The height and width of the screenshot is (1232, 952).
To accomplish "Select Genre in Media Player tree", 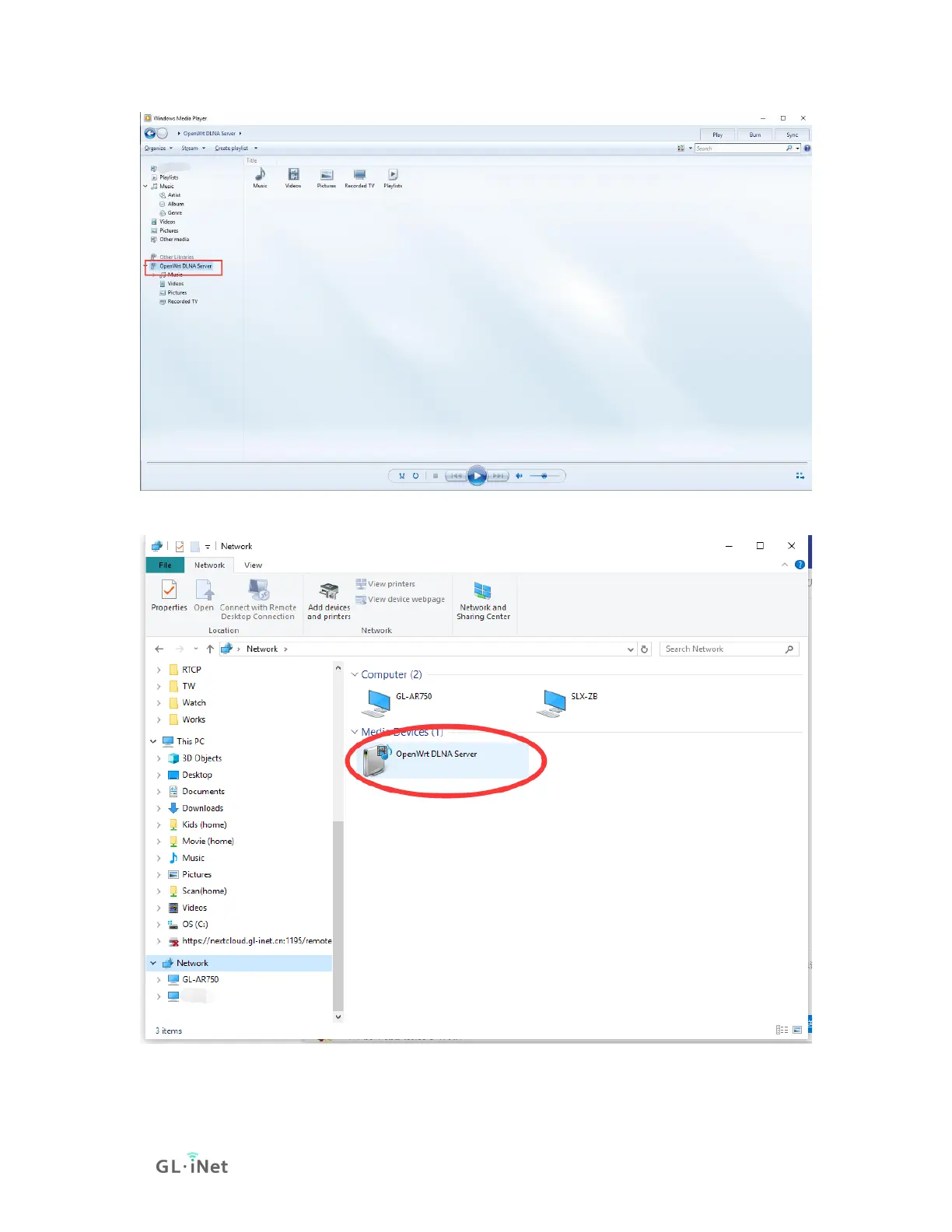I will 174,212.
